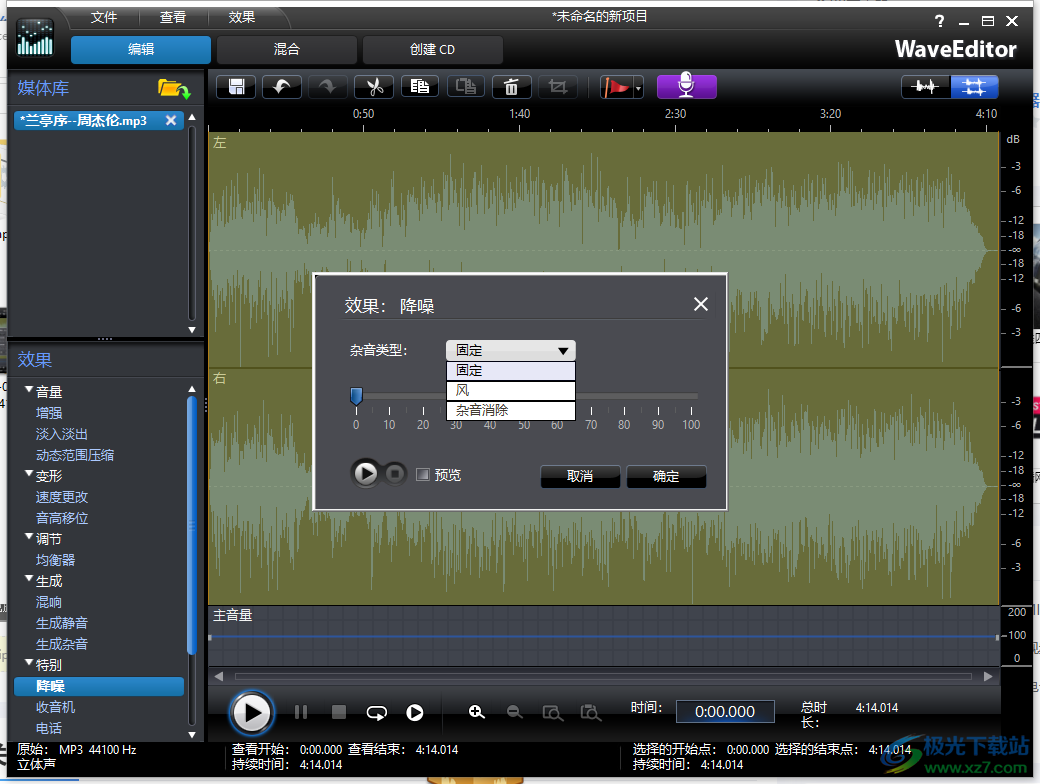
Task: Click the trash delete icon
Action: click(511, 87)
